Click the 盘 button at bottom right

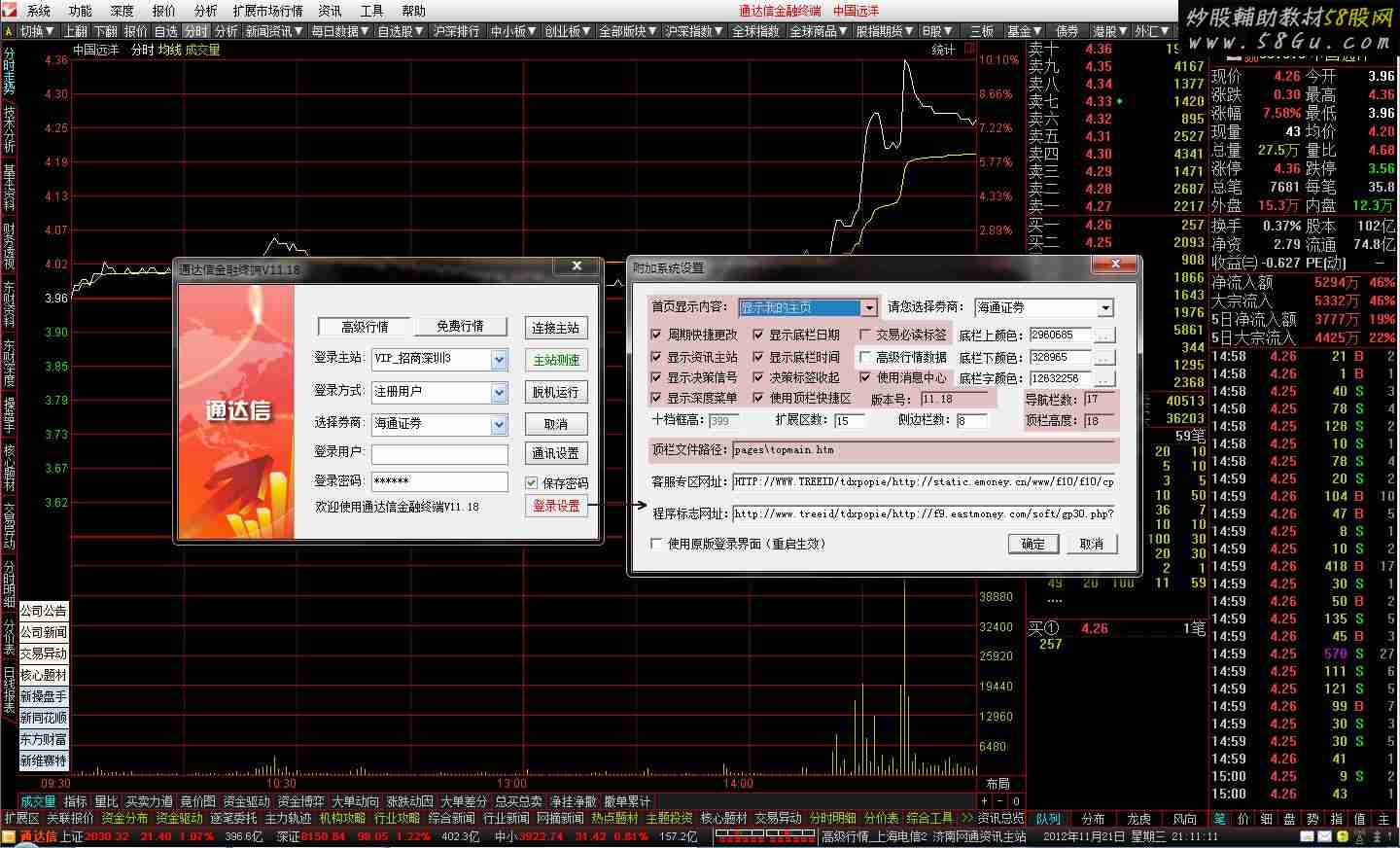[x=1289, y=819]
